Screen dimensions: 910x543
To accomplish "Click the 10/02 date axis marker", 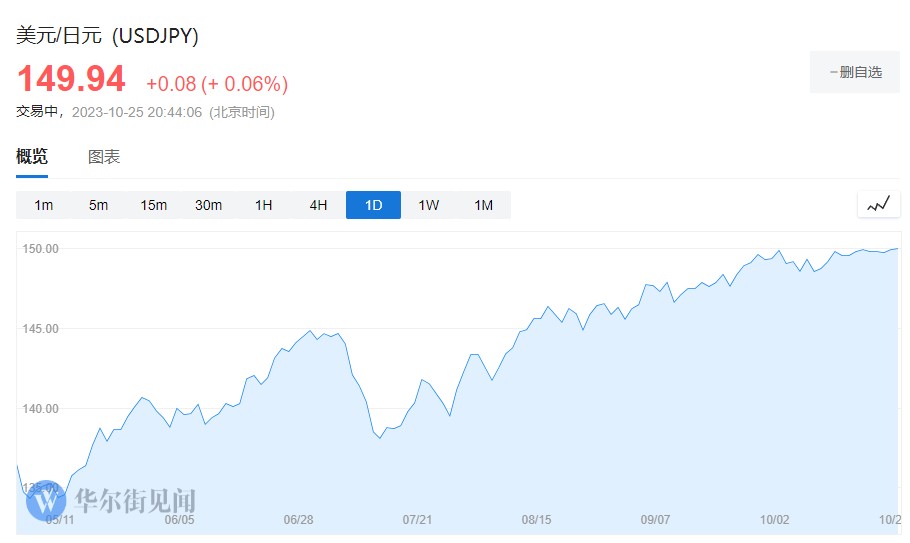I will click(774, 520).
